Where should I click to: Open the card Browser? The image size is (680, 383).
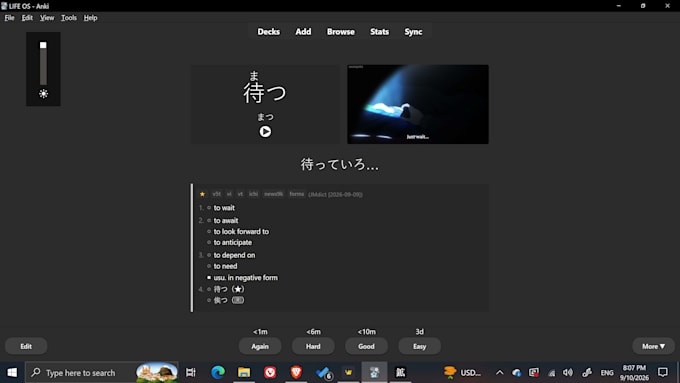tap(340, 32)
